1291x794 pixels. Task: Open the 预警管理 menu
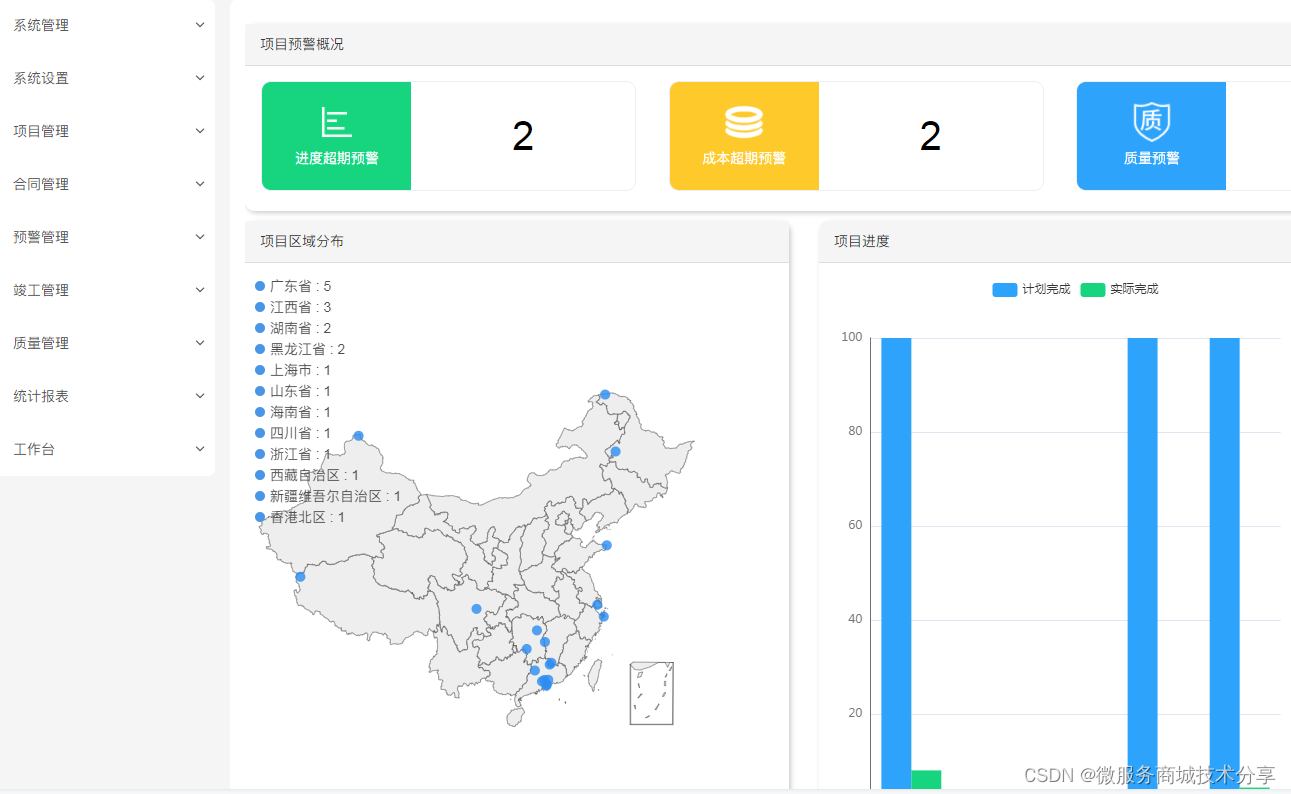(x=107, y=237)
